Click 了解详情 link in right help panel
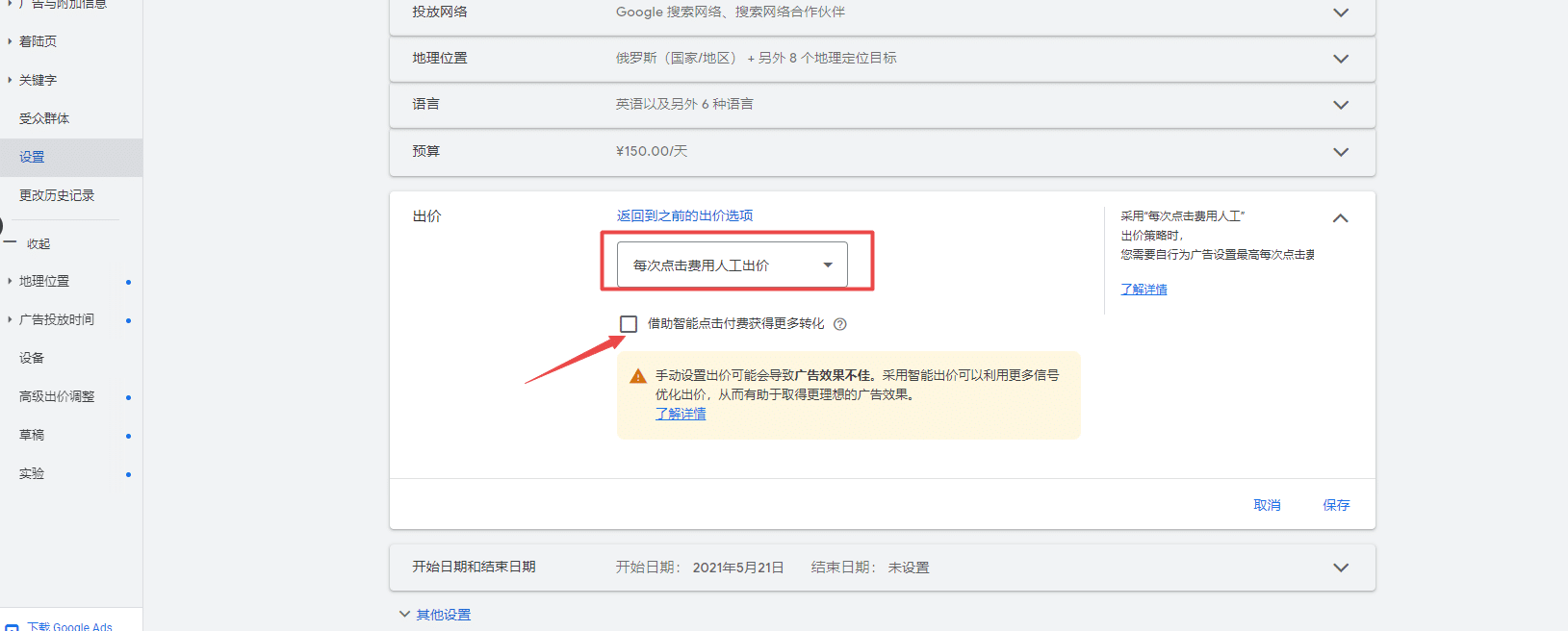Screen dimensions: 1568x631 click(x=1144, y=290)
